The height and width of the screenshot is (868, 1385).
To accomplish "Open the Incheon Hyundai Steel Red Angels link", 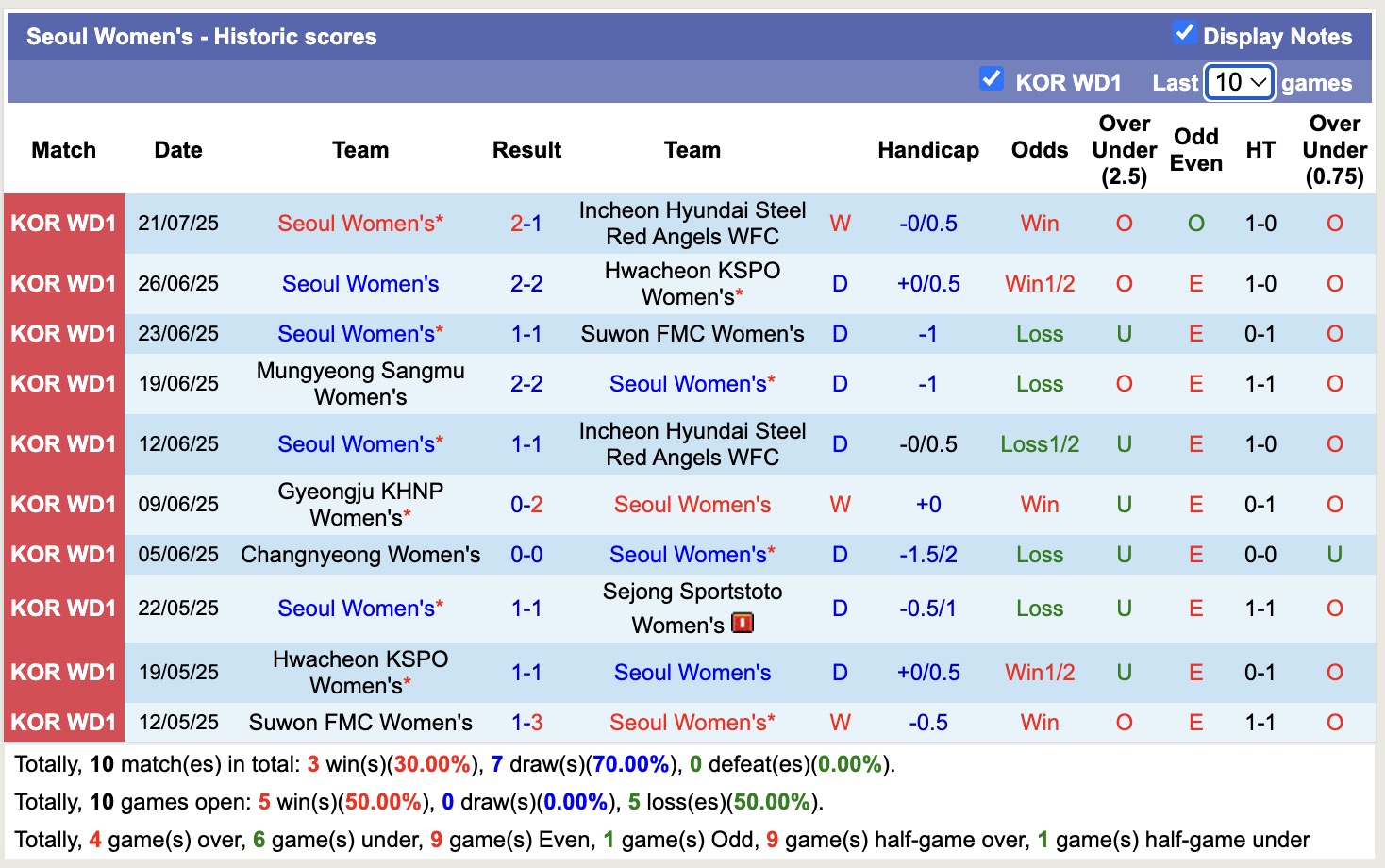I will point(692,224).
